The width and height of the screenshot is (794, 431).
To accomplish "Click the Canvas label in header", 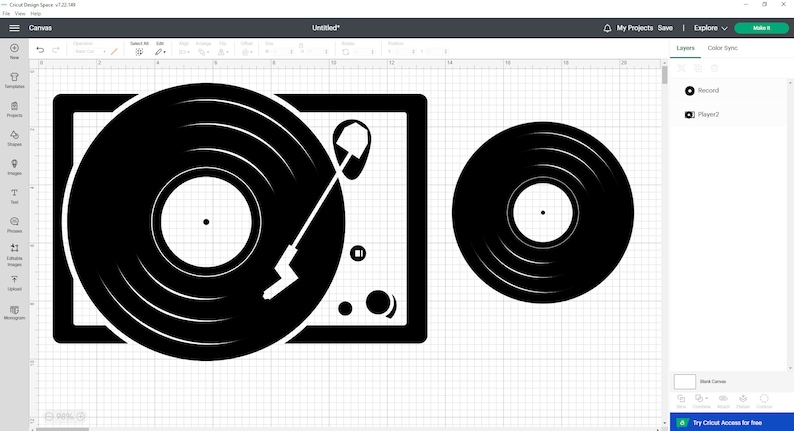I will click(x=40, y=28).
